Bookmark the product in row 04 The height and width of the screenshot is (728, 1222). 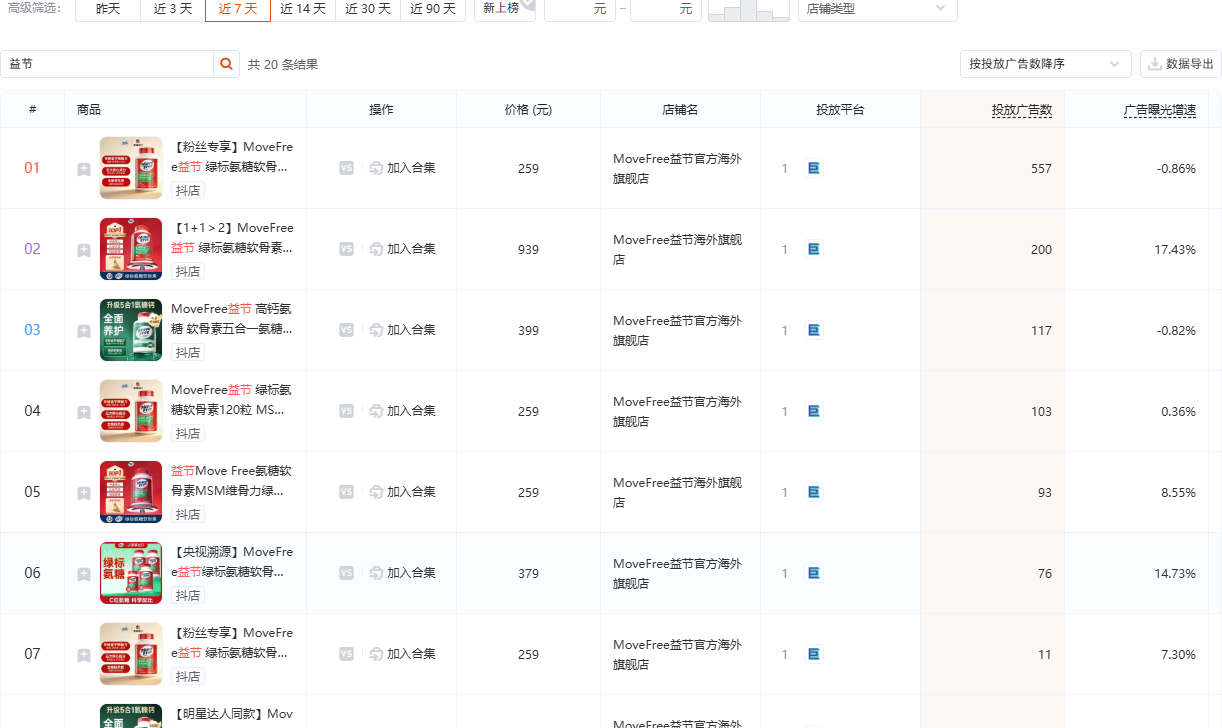click(84, 412)
